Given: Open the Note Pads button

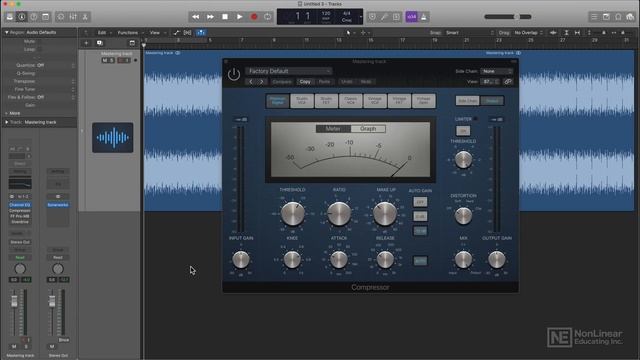Looking at the screenshot, I should 606,17.
